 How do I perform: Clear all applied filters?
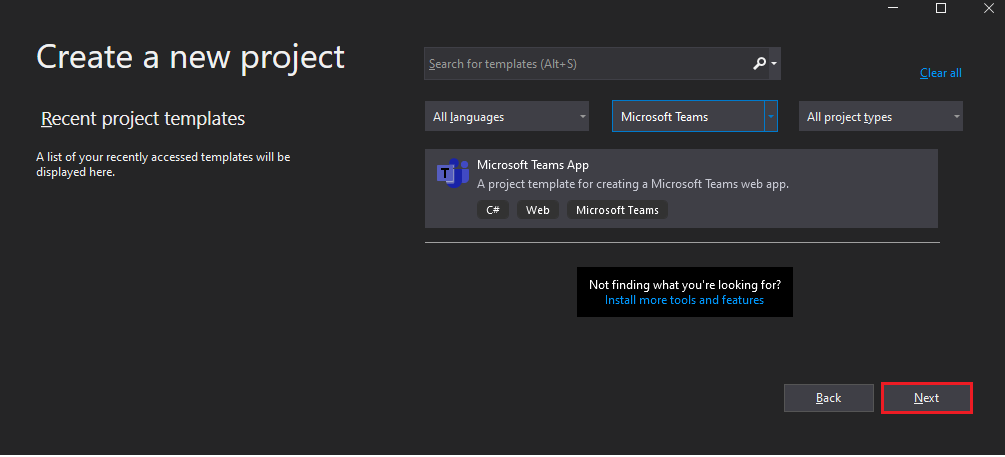[940, 73]
